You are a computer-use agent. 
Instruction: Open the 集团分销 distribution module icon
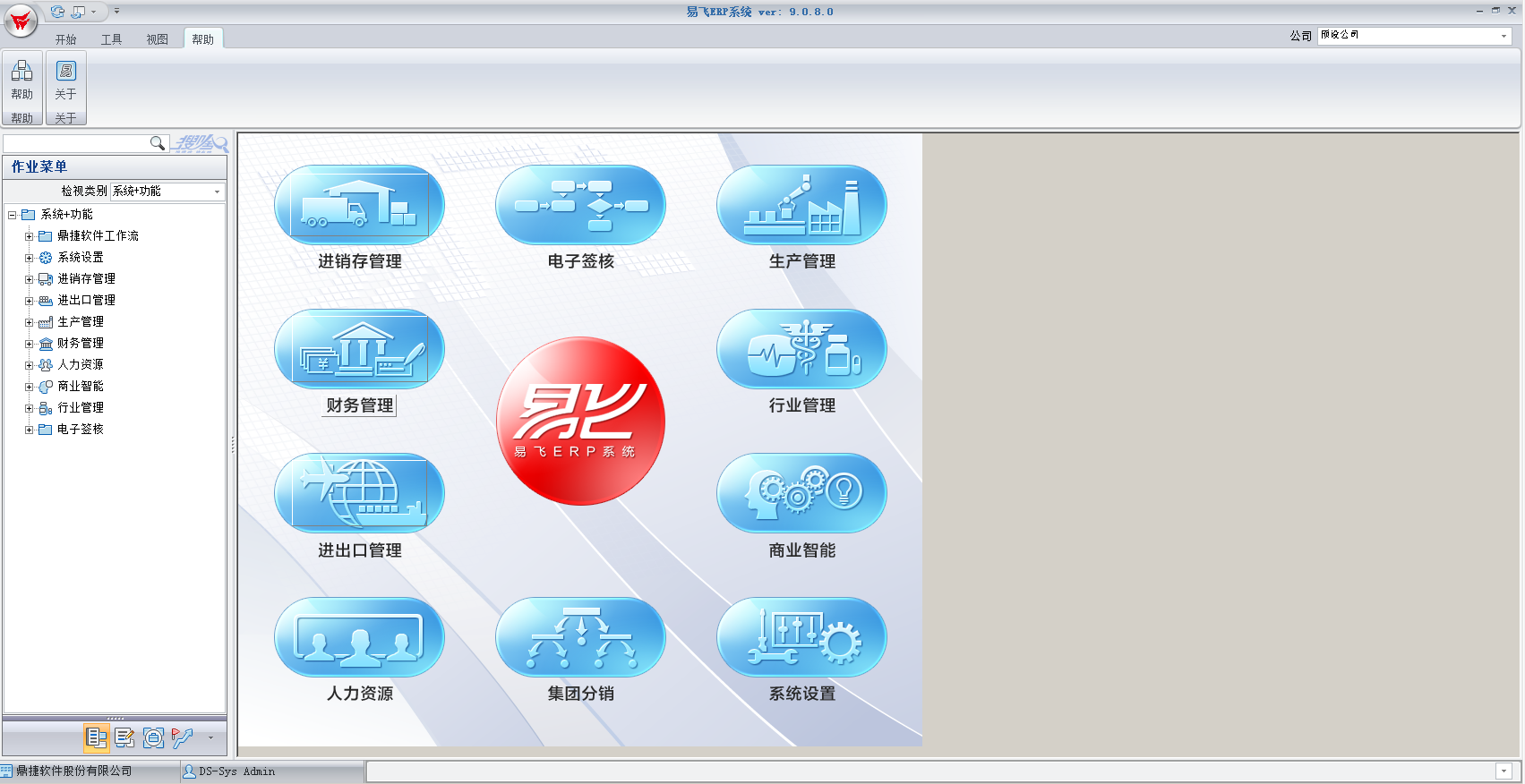pos(580,637)
